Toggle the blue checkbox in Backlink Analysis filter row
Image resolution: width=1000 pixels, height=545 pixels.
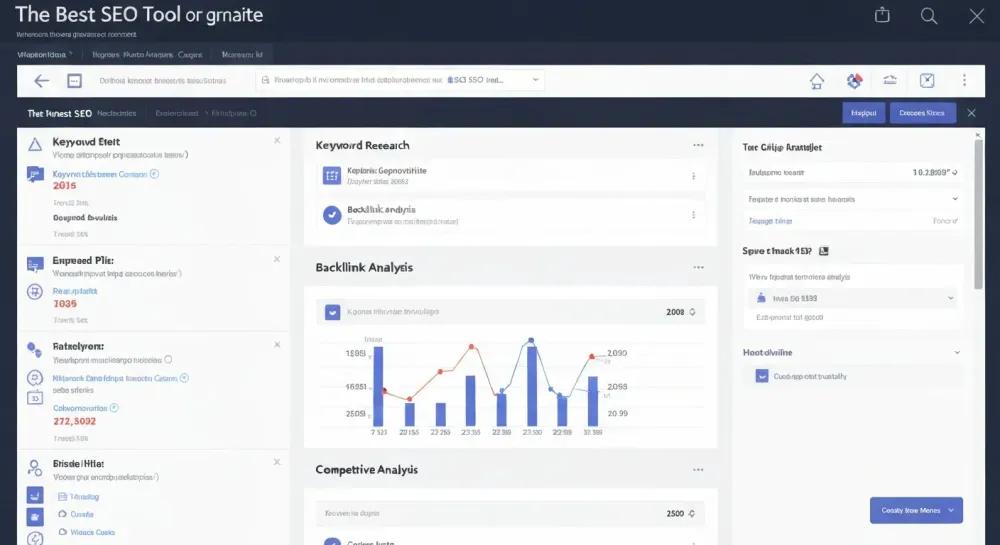(x=332, y=312)
